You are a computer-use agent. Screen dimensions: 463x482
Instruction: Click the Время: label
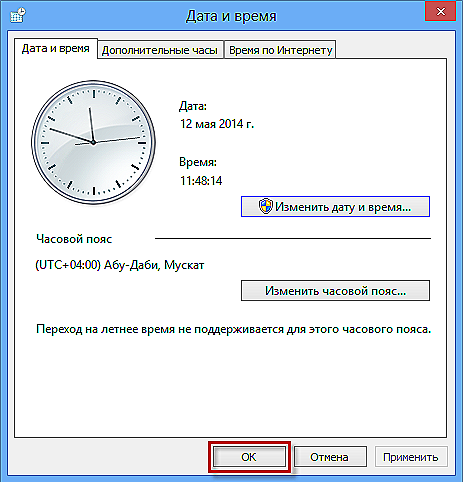[198, 162]
